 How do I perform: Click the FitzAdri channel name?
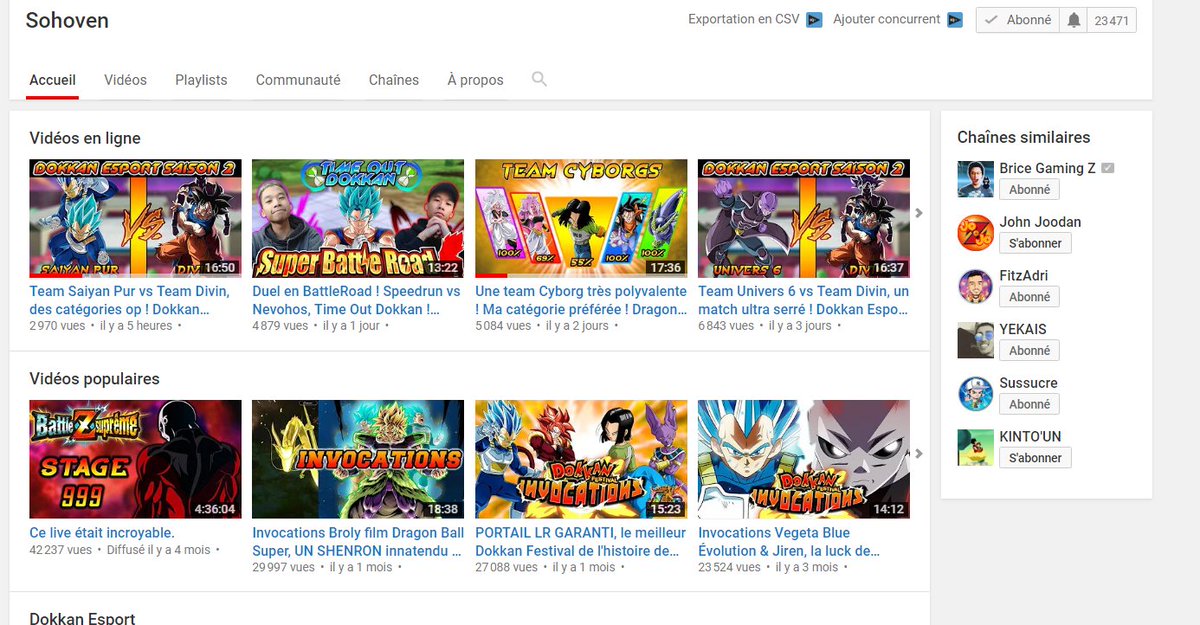tap(1024, 276)
